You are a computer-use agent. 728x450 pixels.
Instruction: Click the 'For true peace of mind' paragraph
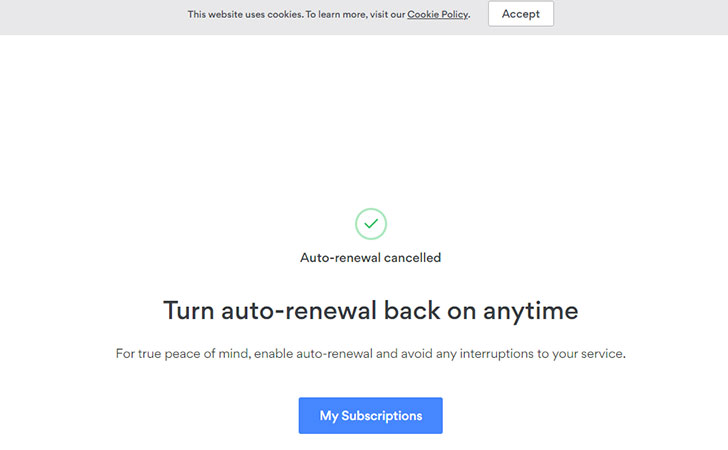[370, 353]
